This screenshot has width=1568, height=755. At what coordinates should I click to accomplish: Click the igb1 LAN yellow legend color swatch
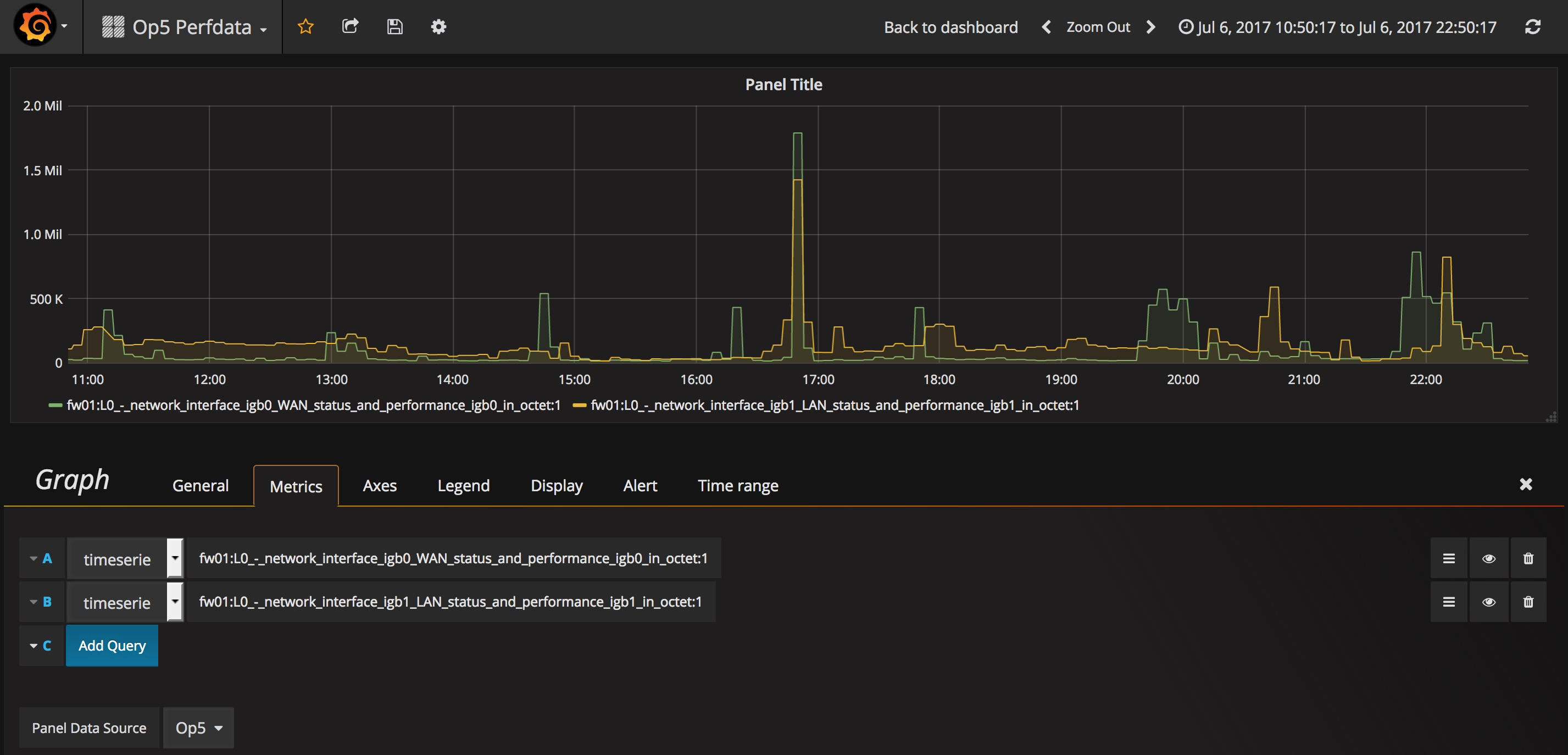pyautogui.click(x=580, y=406)
